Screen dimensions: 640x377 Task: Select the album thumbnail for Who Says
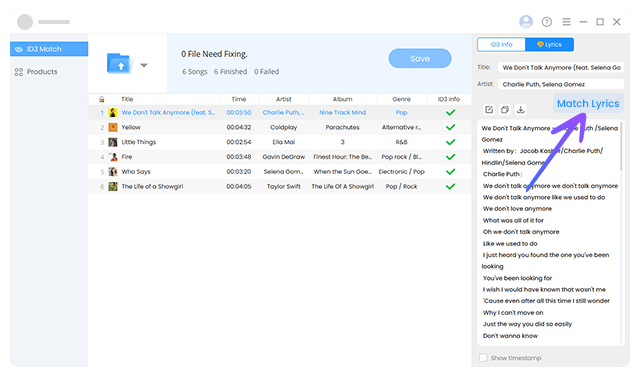click(113, 172)
